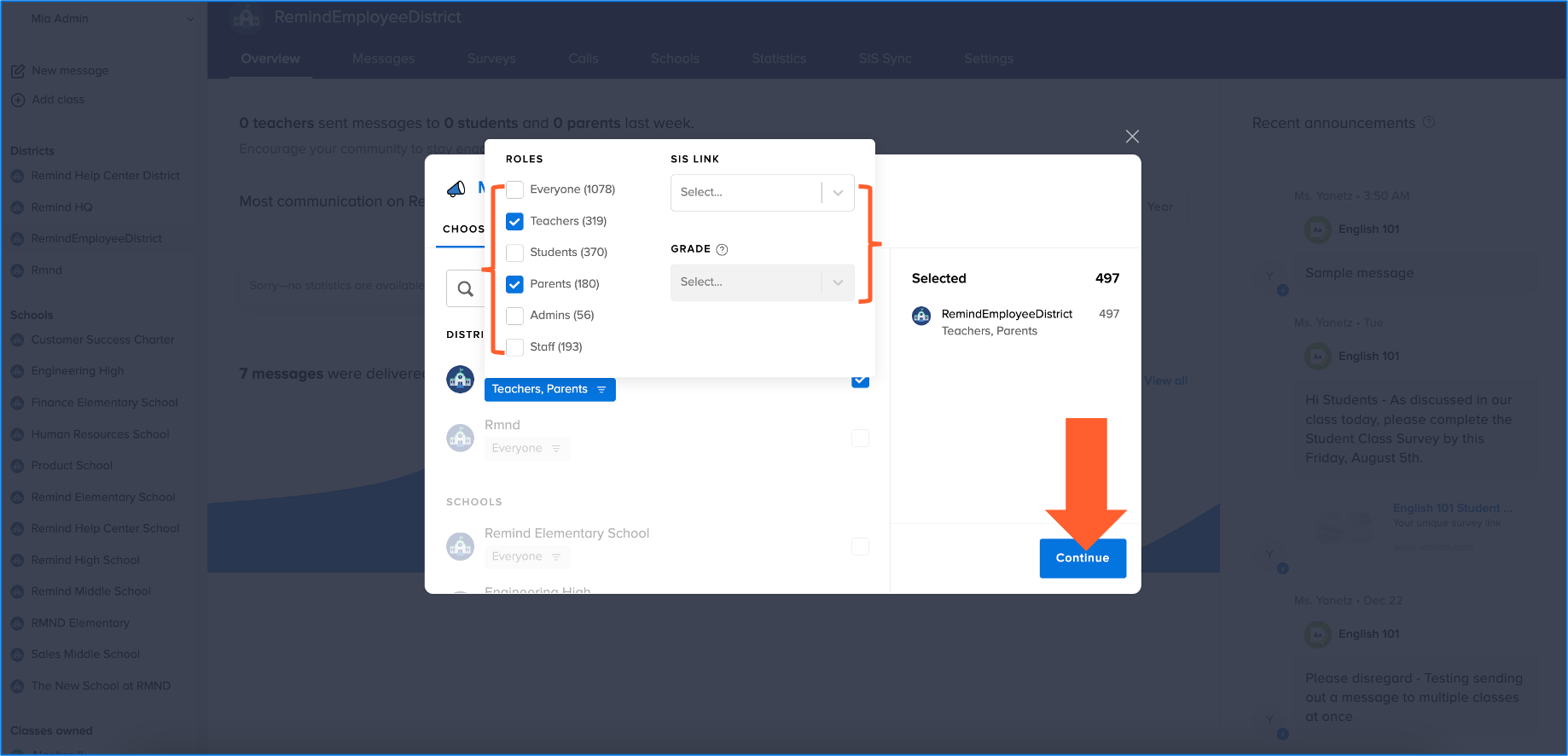Close the recipient dialog with the X

point(1132,137)
